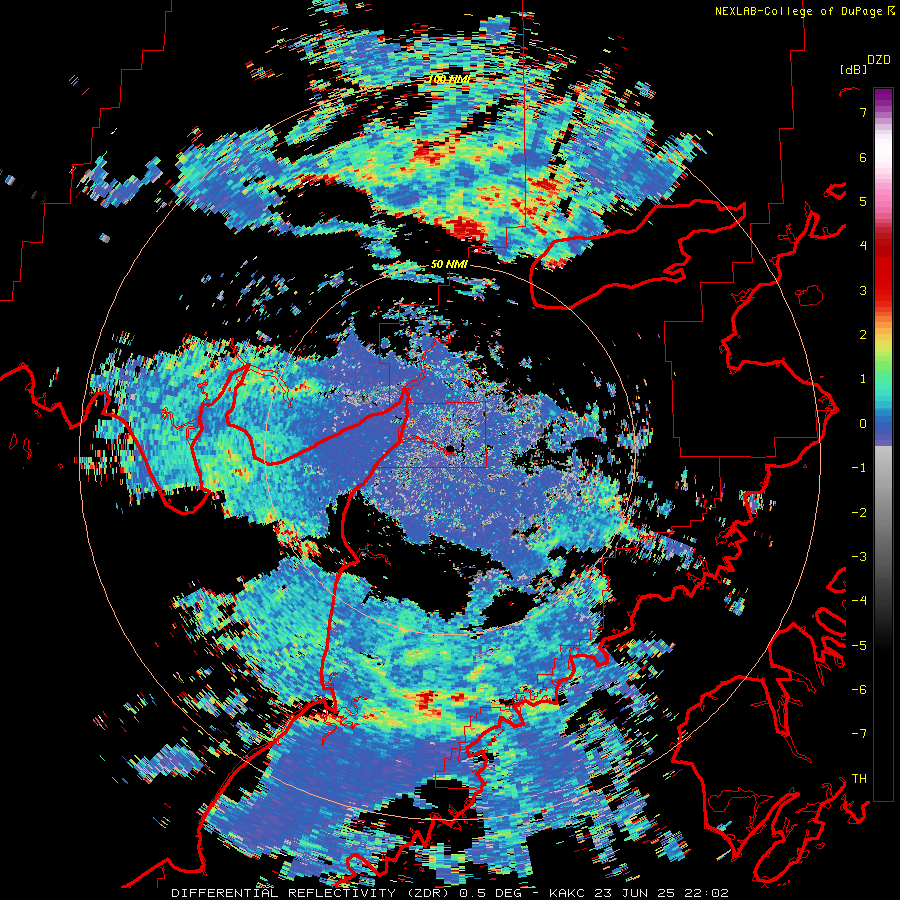The width and height of the screenshot is (900, 900).
Task: Click the [dB] unit label
Action: pyautogui.click(x=854, y=69)
